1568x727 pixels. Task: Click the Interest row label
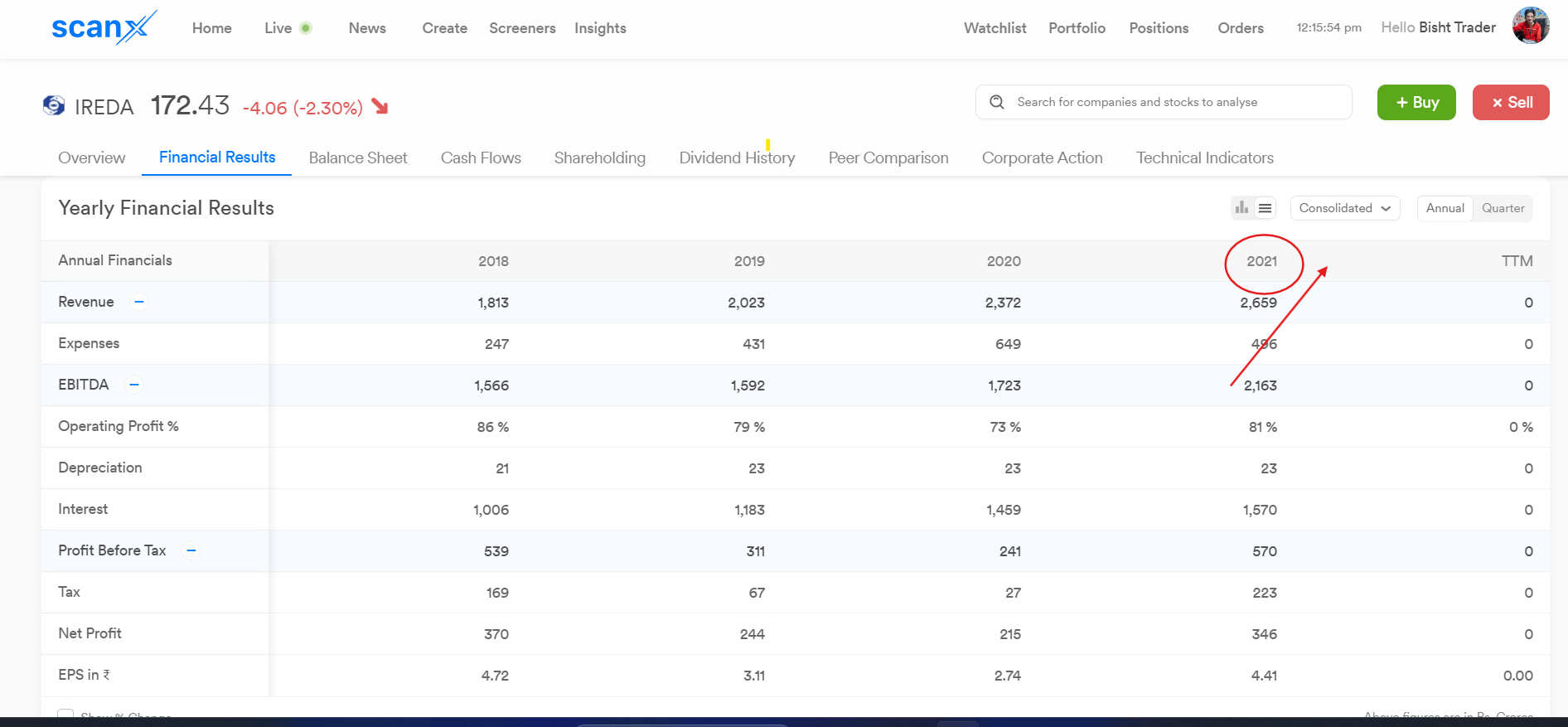(x=83, y=509)
